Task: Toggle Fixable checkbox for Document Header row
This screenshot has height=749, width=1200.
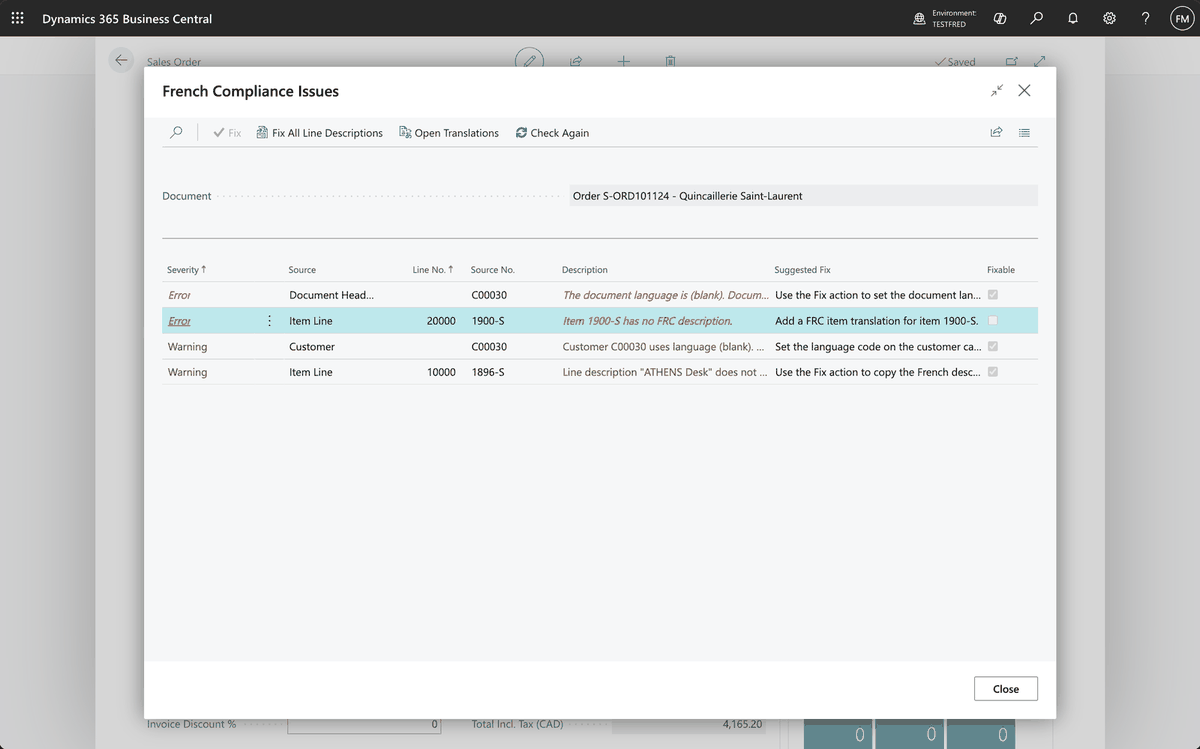Action: (x=993, y=295)
